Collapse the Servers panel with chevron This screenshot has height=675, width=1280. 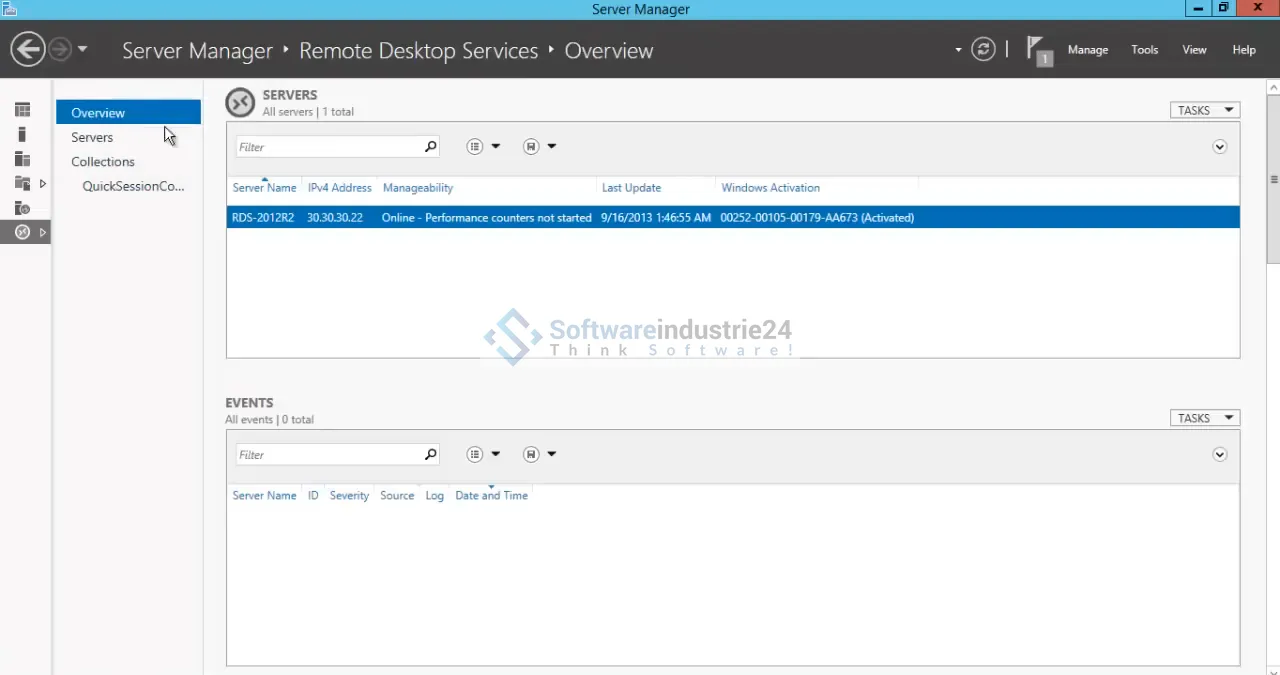1219,147
